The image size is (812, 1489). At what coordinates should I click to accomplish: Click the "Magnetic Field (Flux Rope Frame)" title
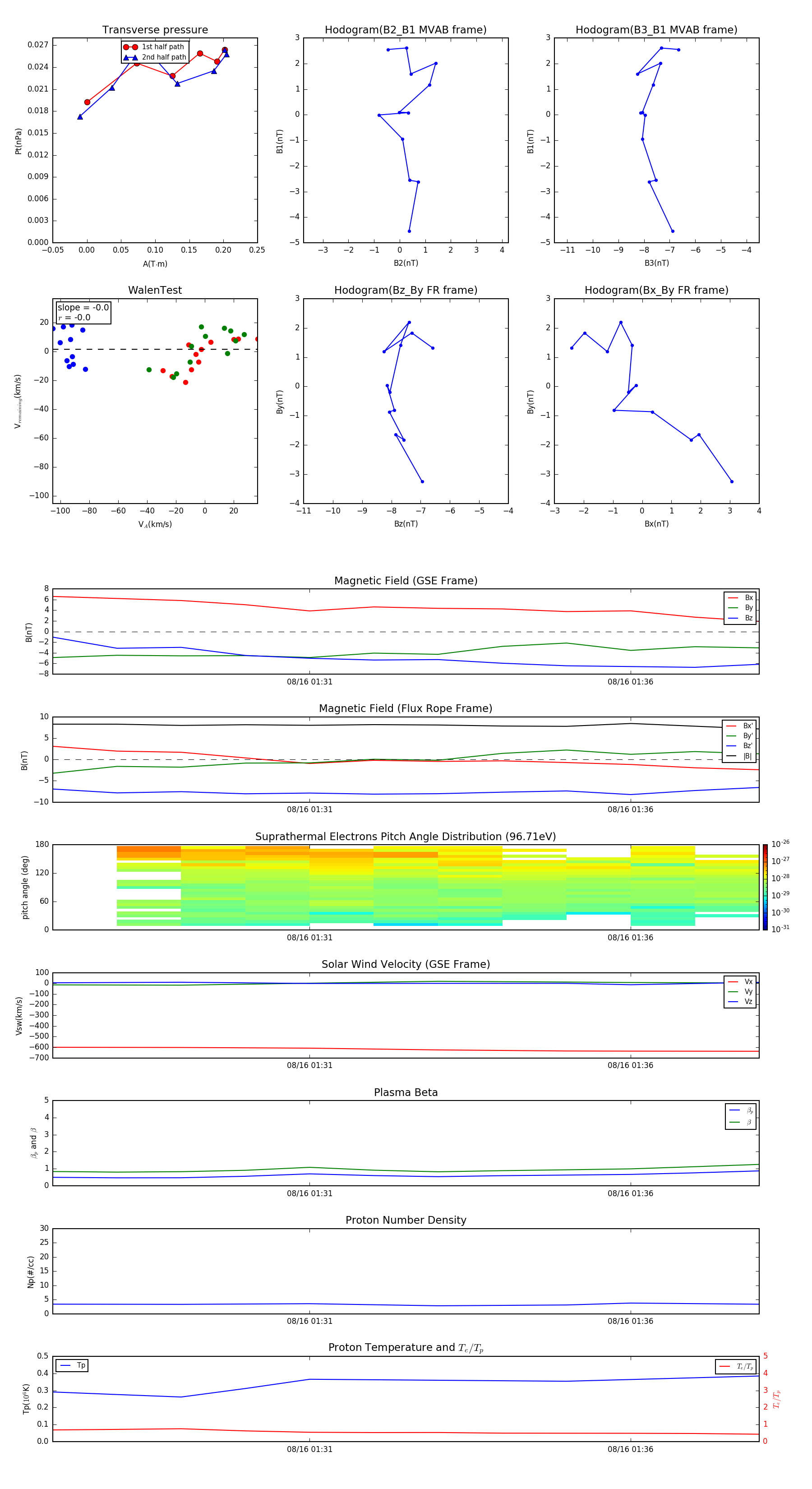tap(406, 709)
